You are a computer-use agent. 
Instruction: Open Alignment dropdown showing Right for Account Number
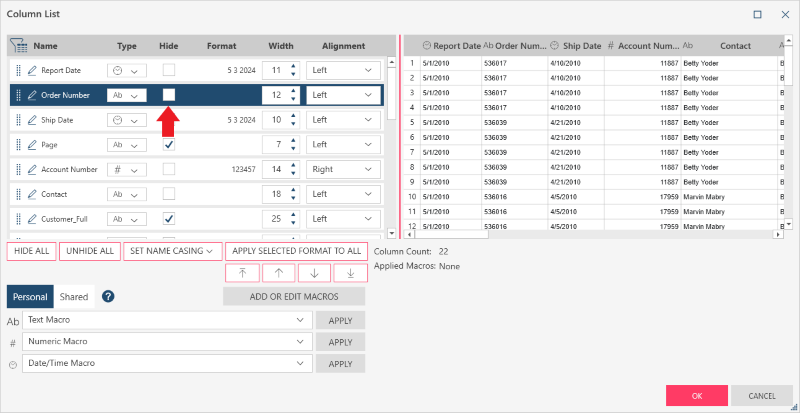343,169
